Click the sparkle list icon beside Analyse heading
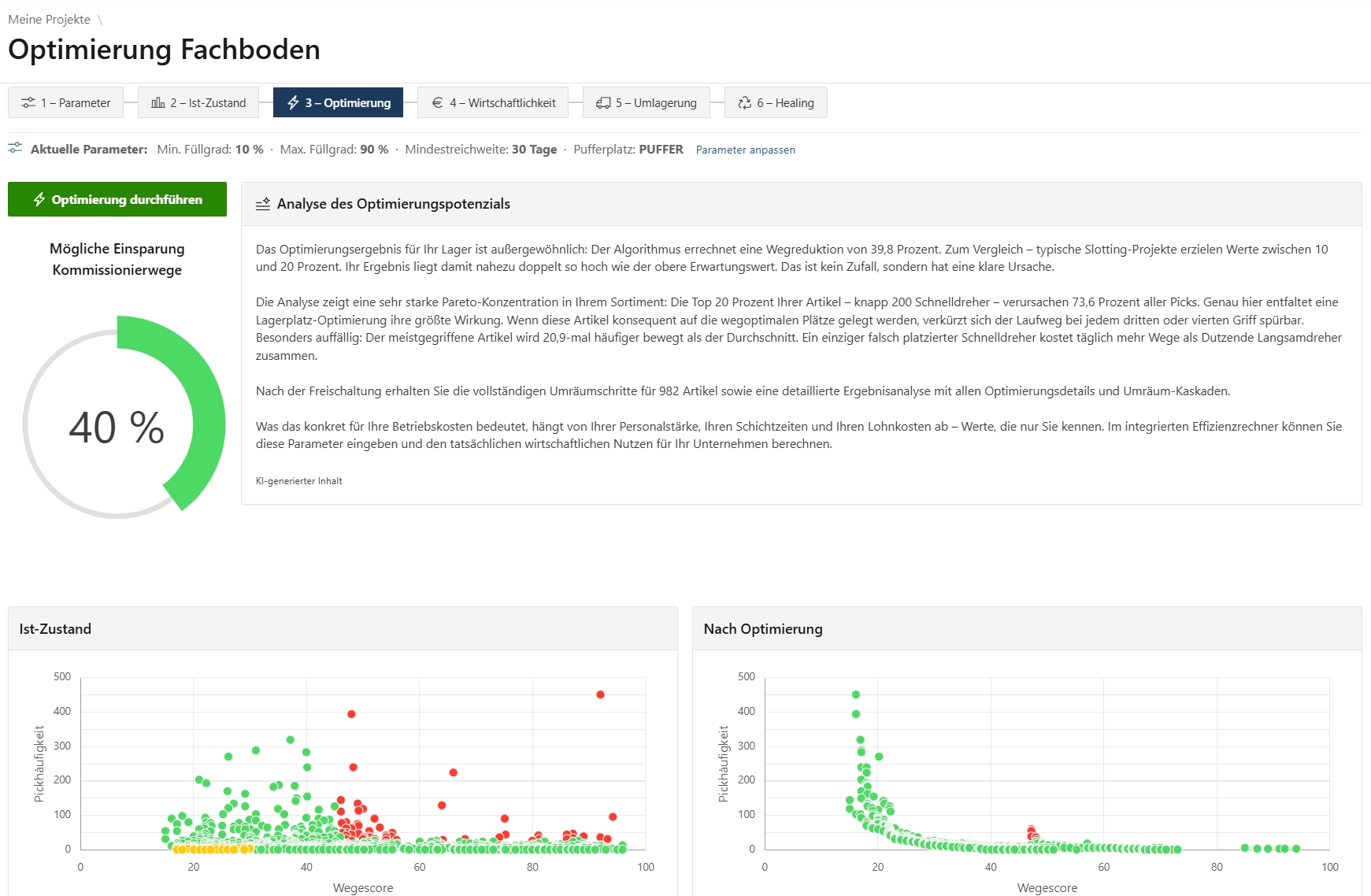This screenshot has height=896, width=1371. (x=263, y=204)
